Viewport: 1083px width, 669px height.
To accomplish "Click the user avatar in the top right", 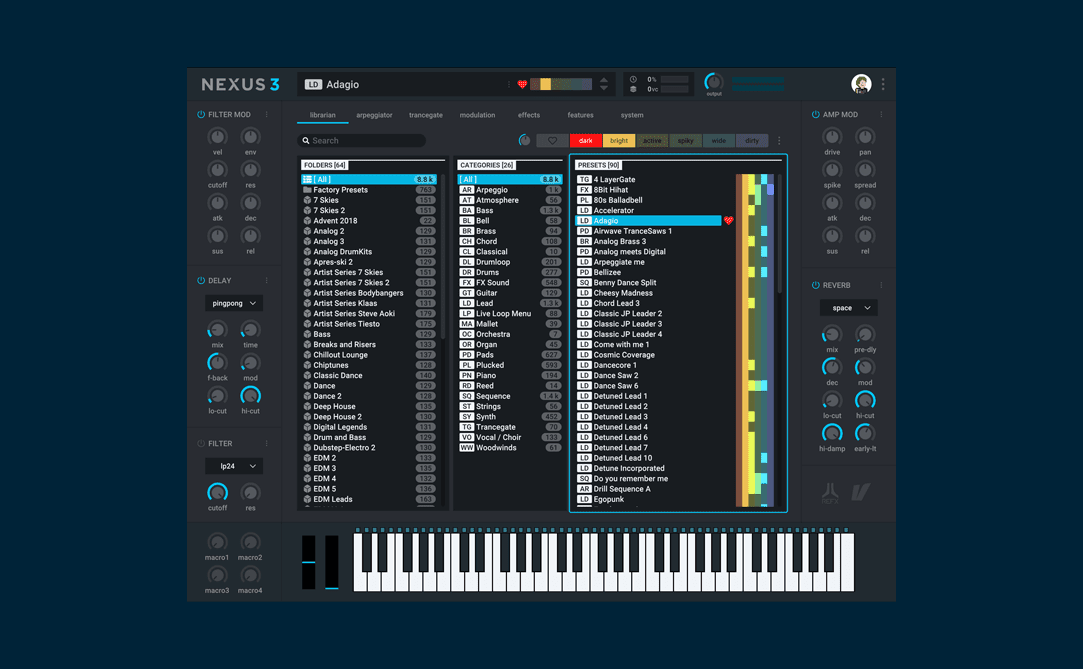I will click(862, 84).
